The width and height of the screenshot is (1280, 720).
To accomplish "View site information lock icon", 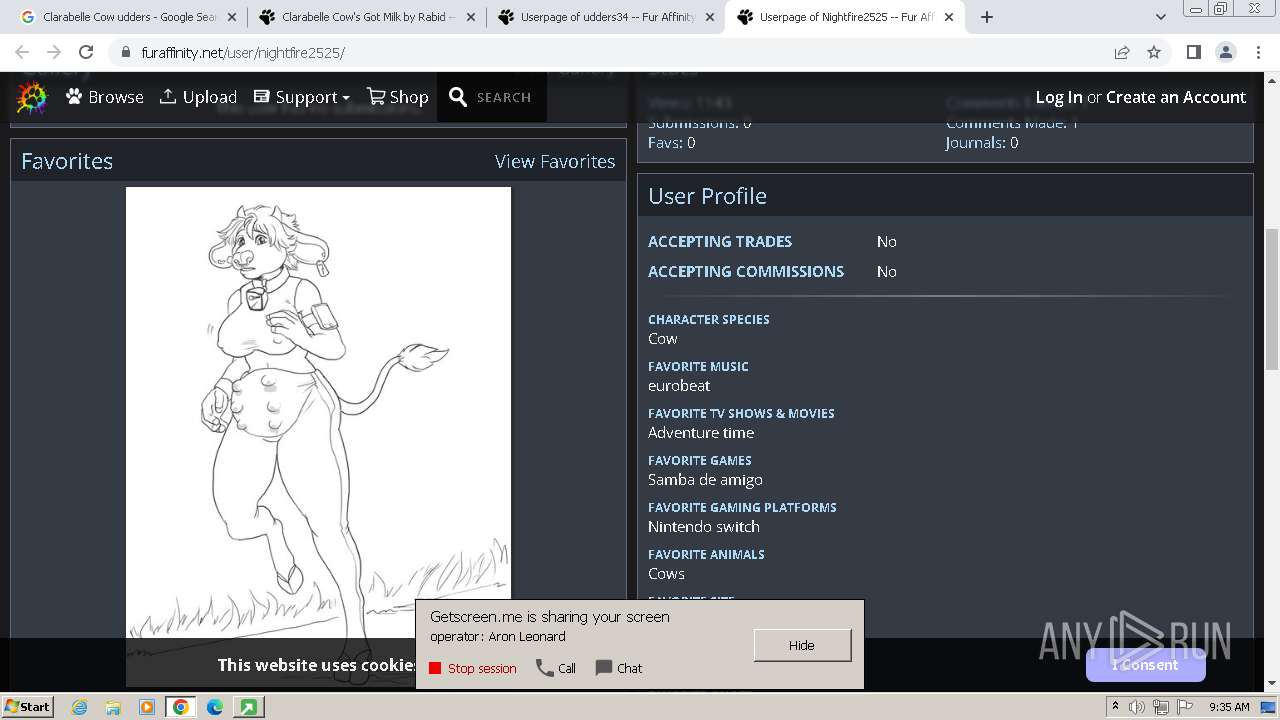I will pos(124,52).
